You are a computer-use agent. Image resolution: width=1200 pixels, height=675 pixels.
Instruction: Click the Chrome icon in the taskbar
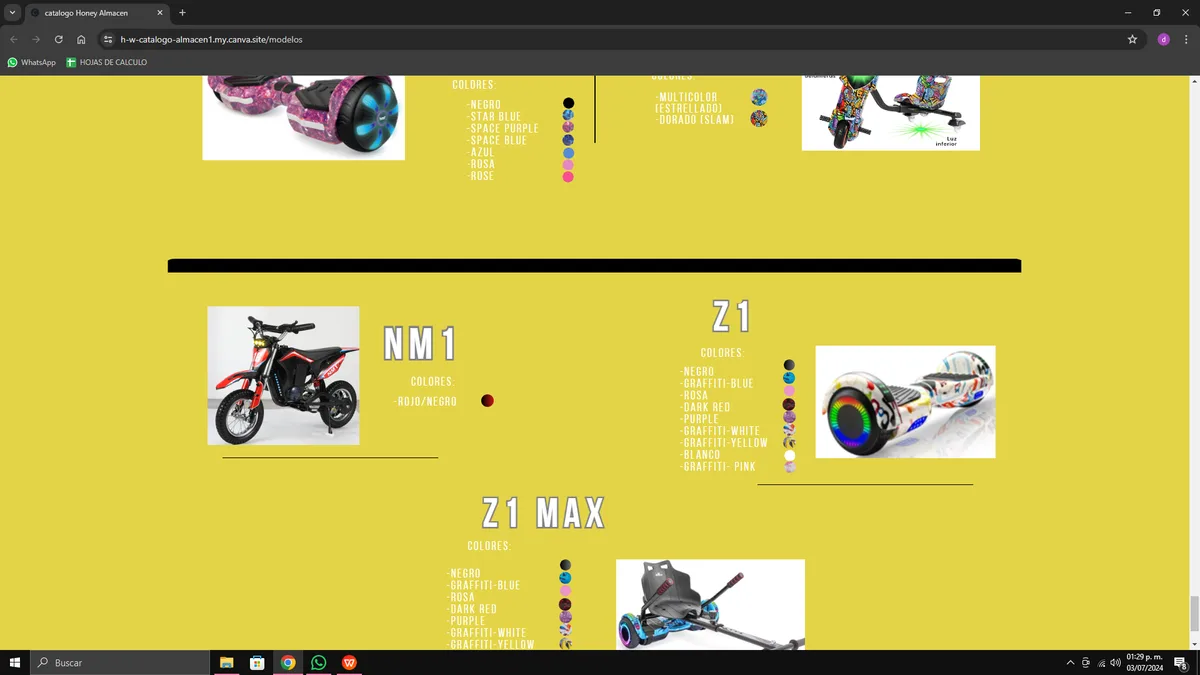click(288, 663)
